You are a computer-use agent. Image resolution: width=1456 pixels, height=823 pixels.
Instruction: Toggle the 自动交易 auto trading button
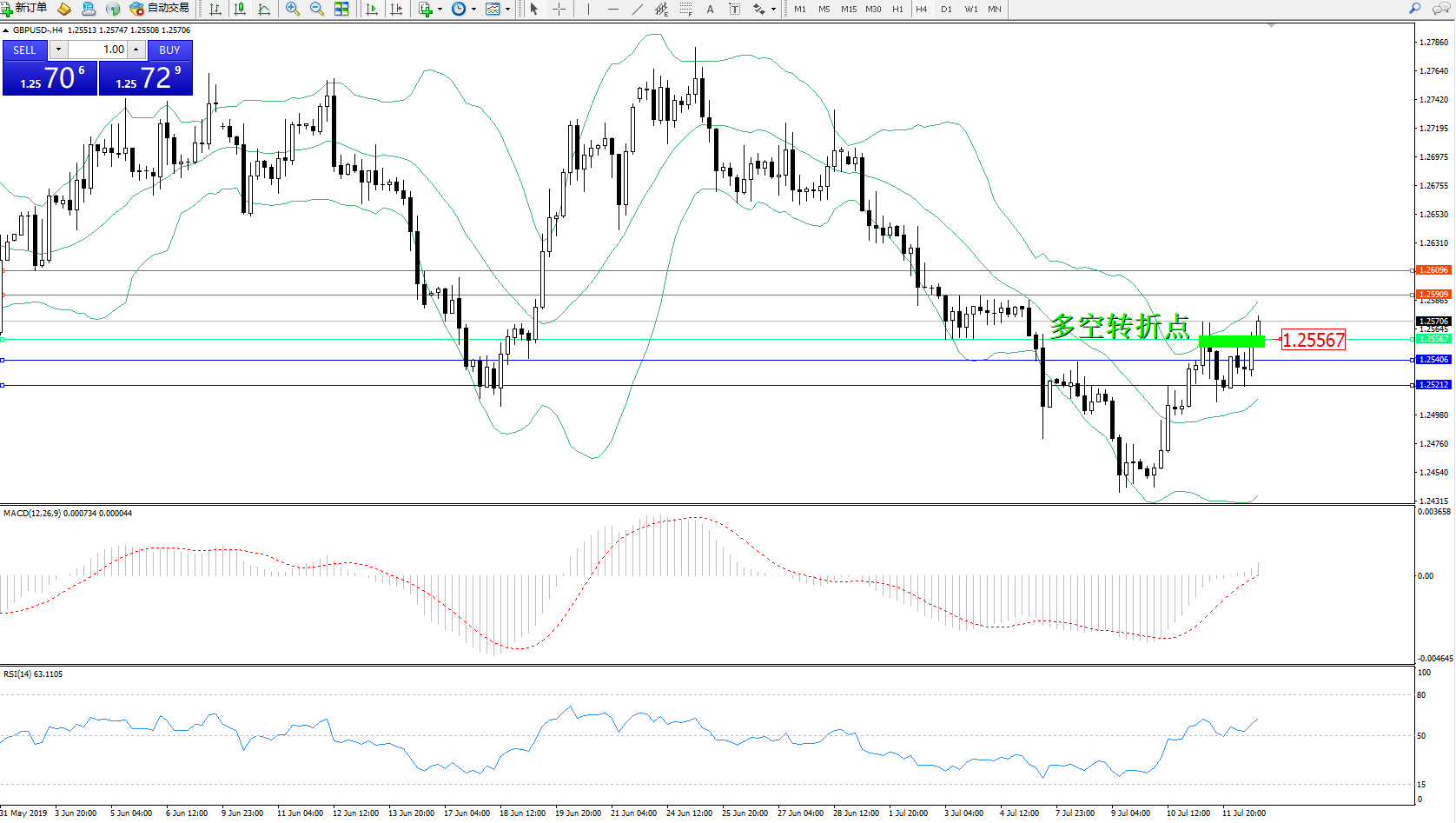coord(160,9)
